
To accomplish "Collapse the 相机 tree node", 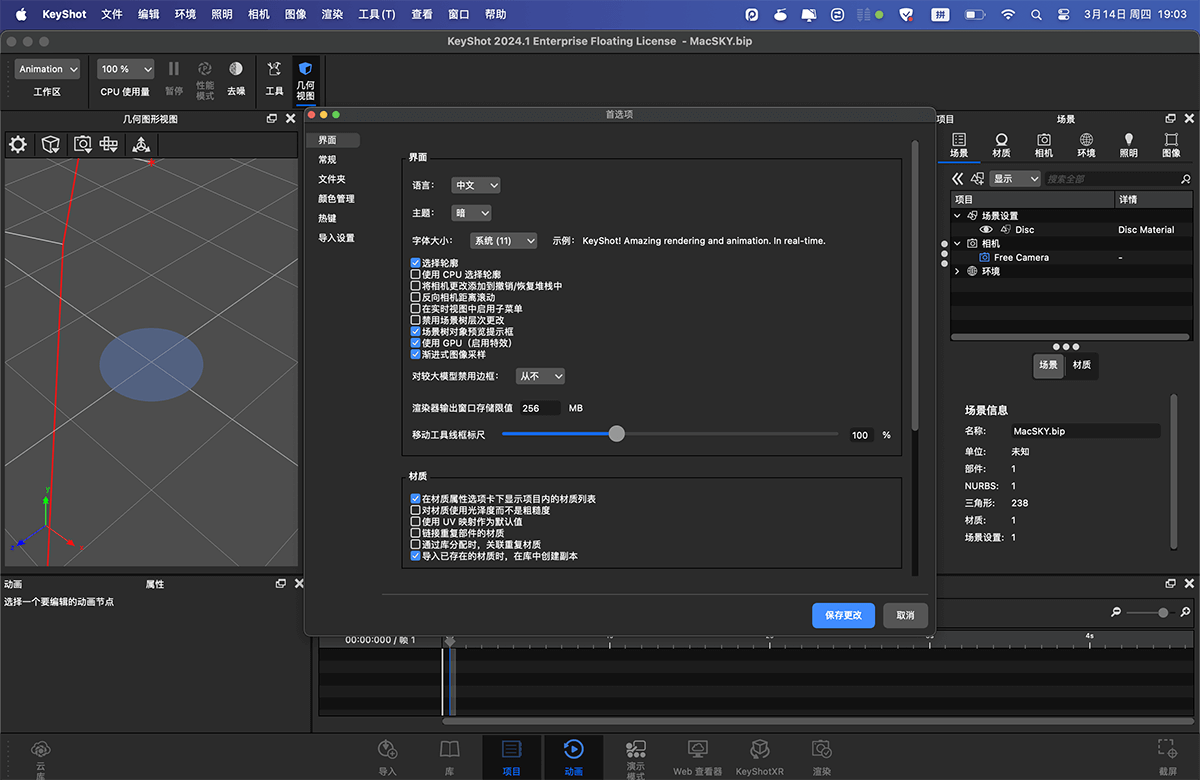I will point(957,244).
